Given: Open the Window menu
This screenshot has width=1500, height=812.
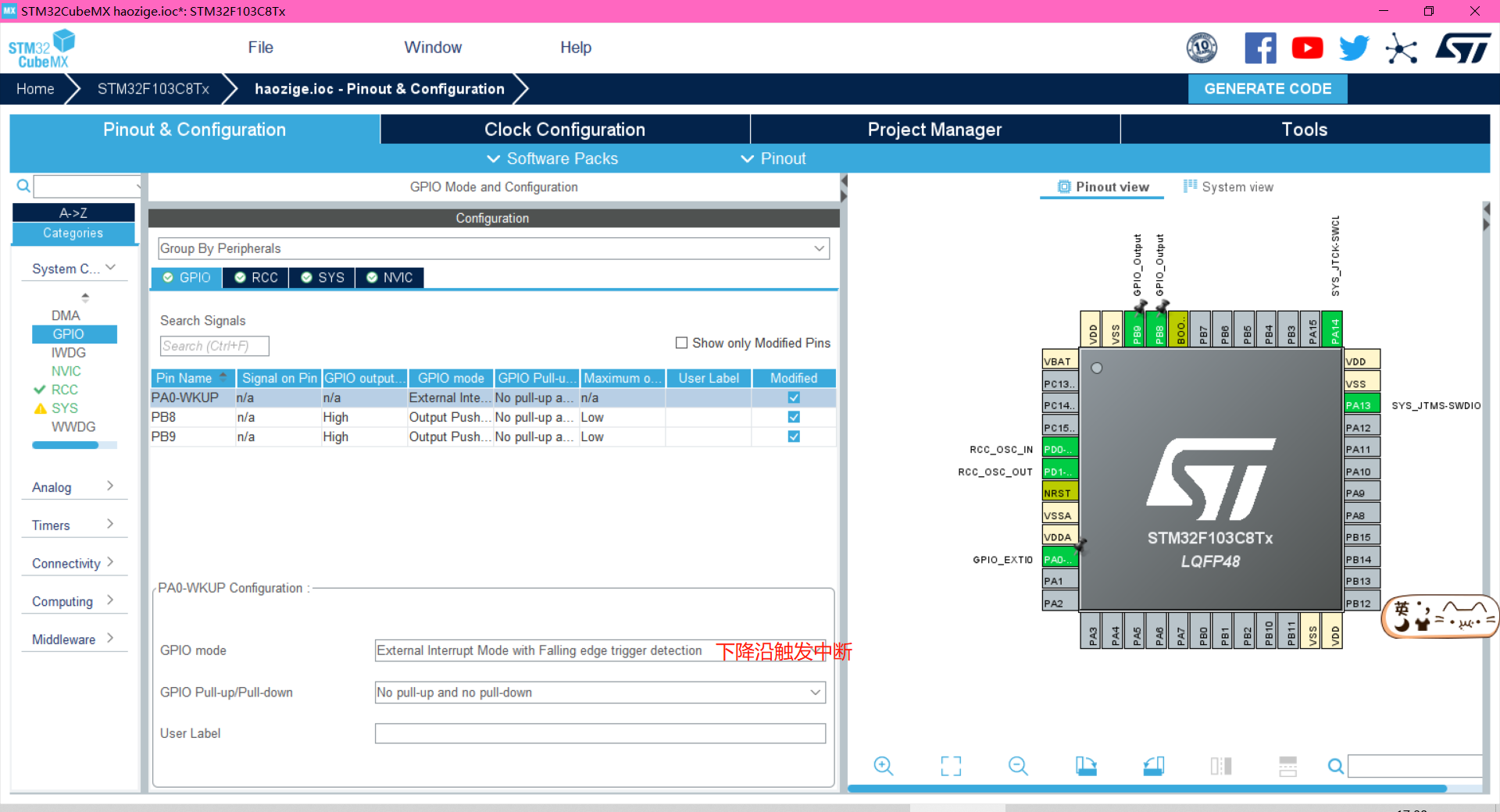Looking at the screenshot, I should coord(433,48).
